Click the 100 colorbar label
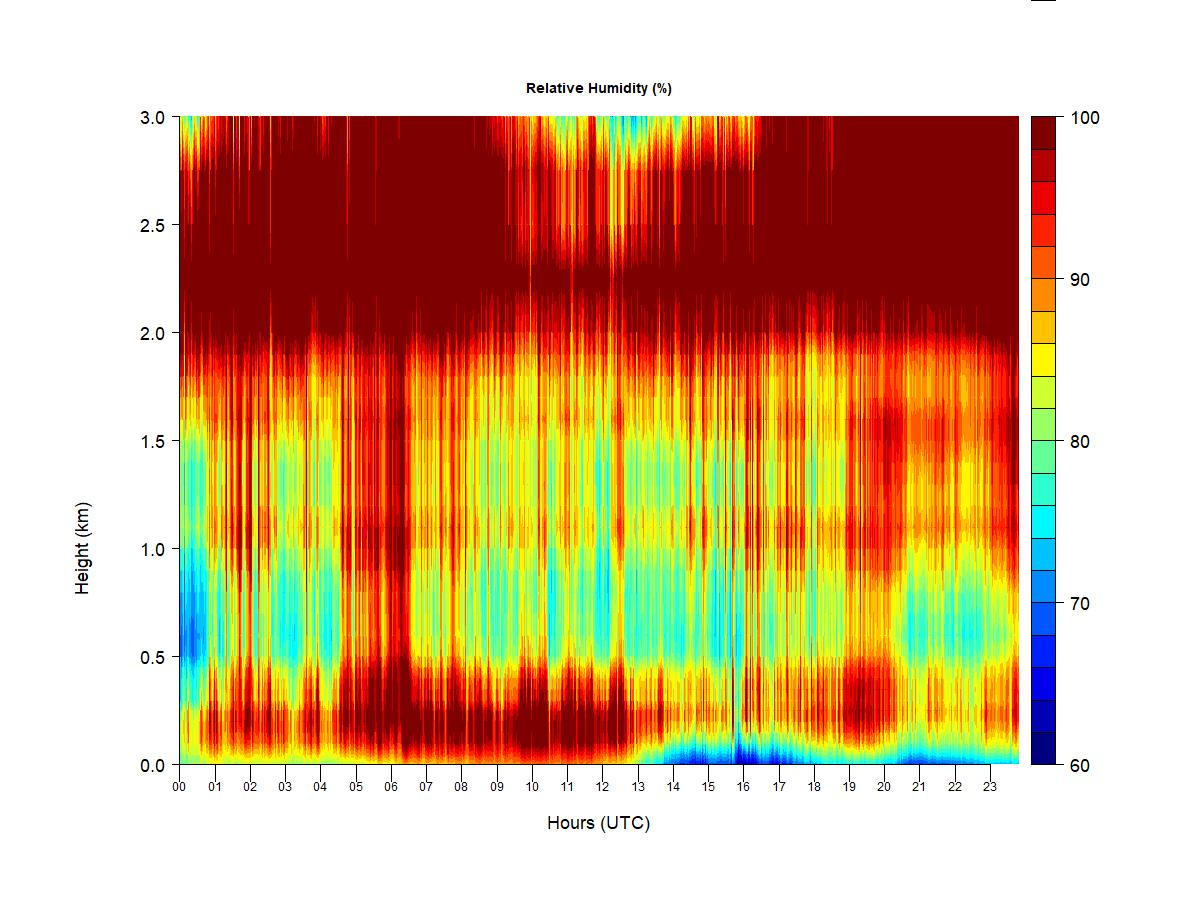 pyautogui.click(x=1086, y=118)
